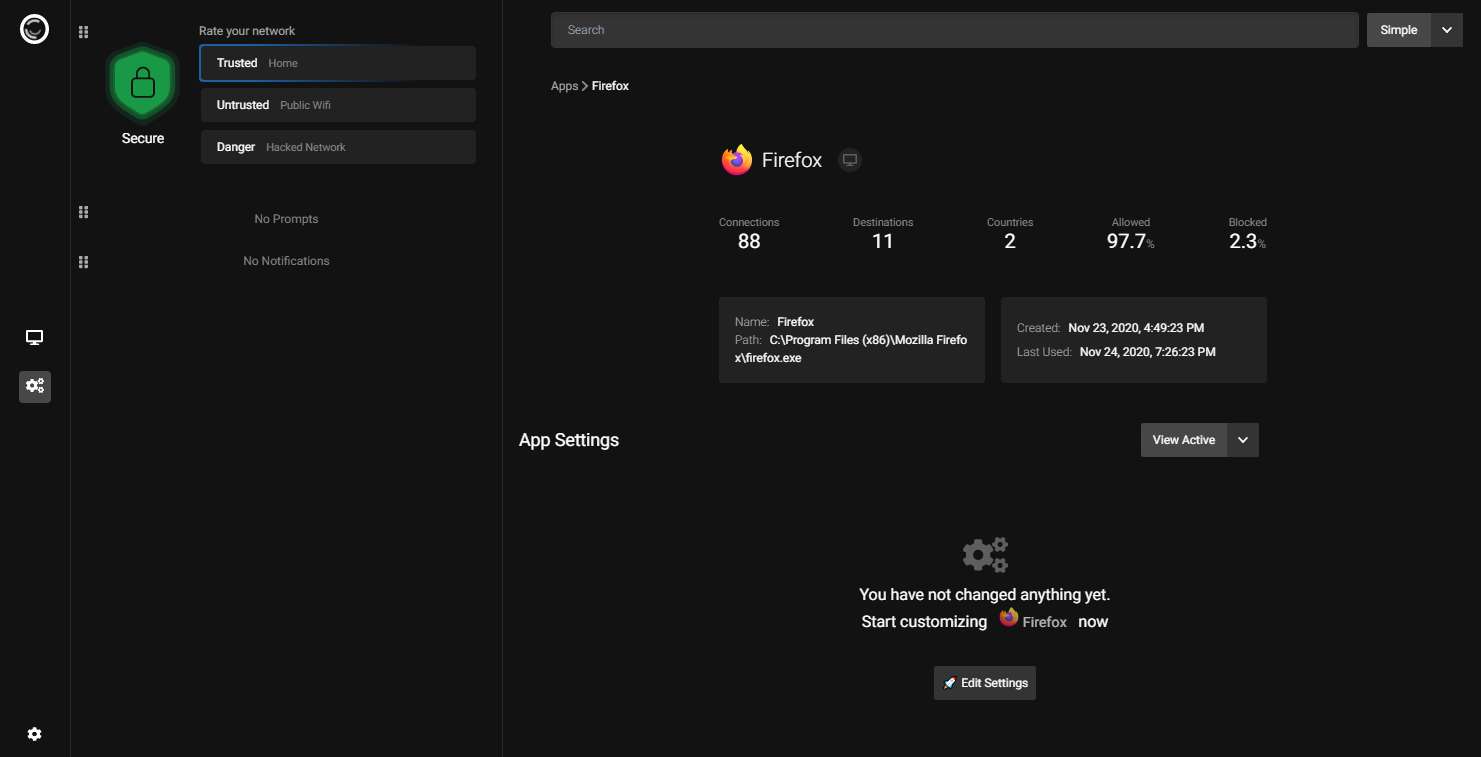Expand the View Active dropdown arrow
The height and width of the screenshot is (757, 1481).
[x=1243, y=440]
